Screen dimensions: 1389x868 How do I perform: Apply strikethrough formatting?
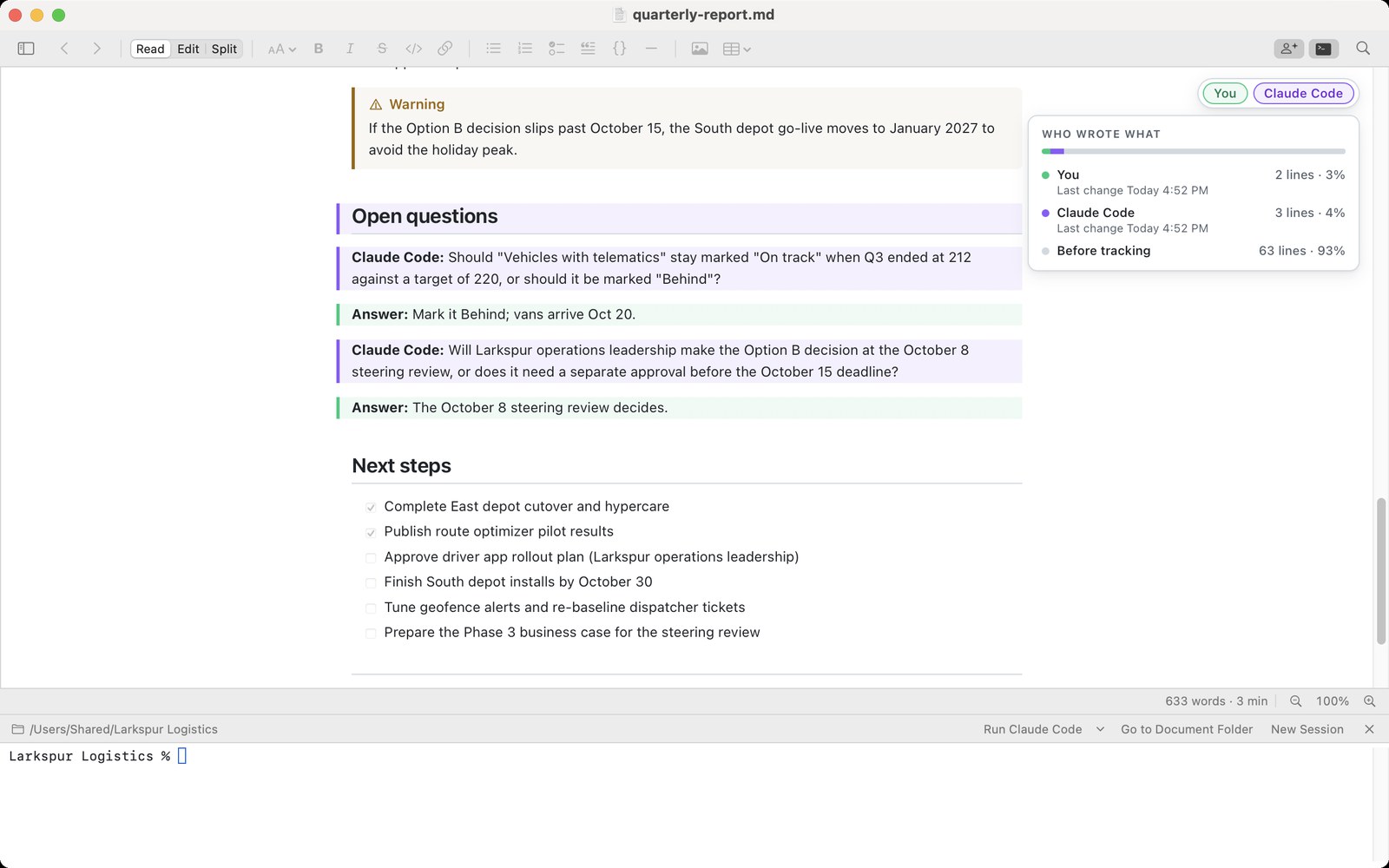[382, 49]
